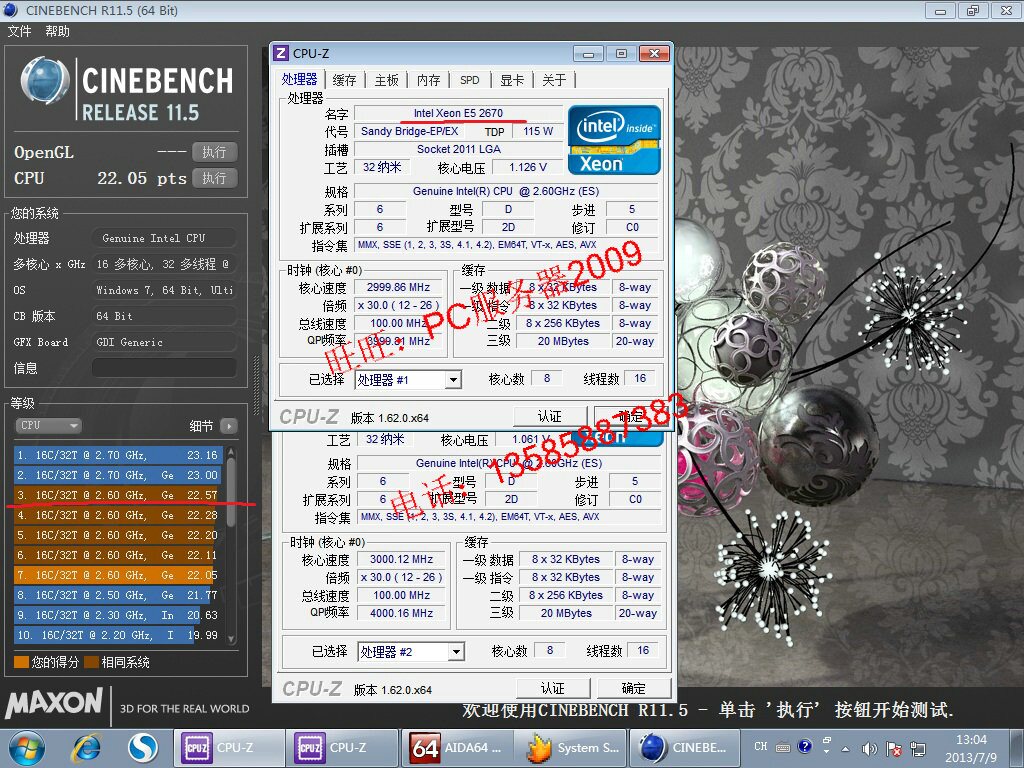Expand the 细节 details arrow

click(x=229, y=426)
